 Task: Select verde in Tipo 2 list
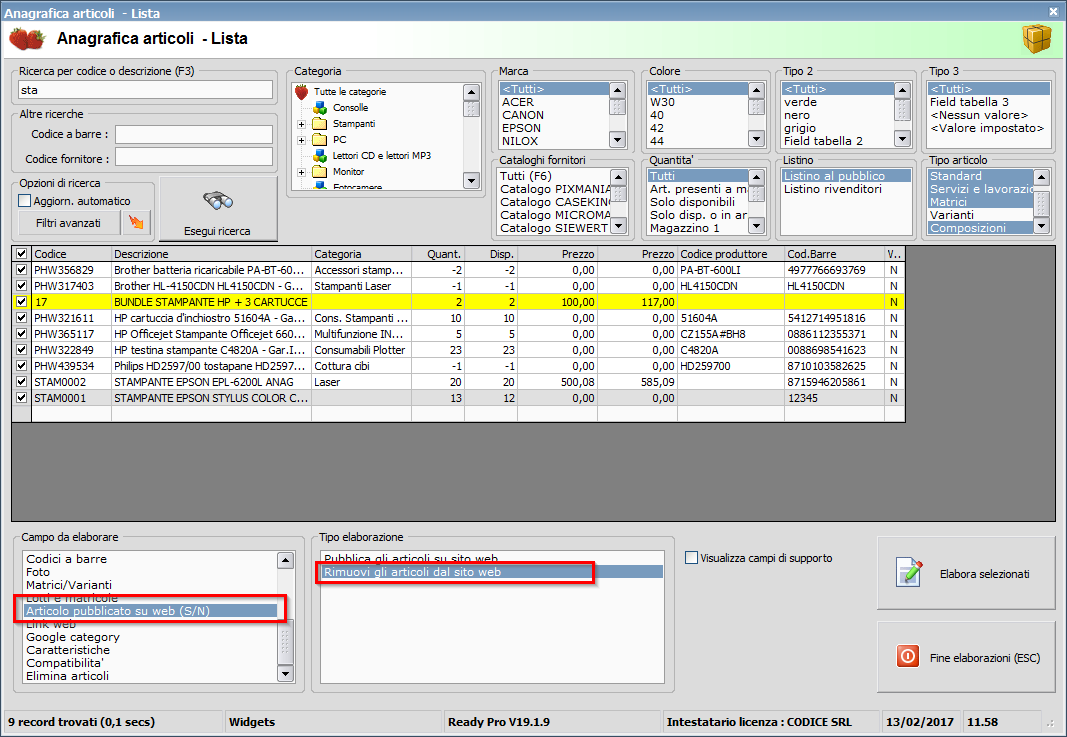click(x=800, y=102)
